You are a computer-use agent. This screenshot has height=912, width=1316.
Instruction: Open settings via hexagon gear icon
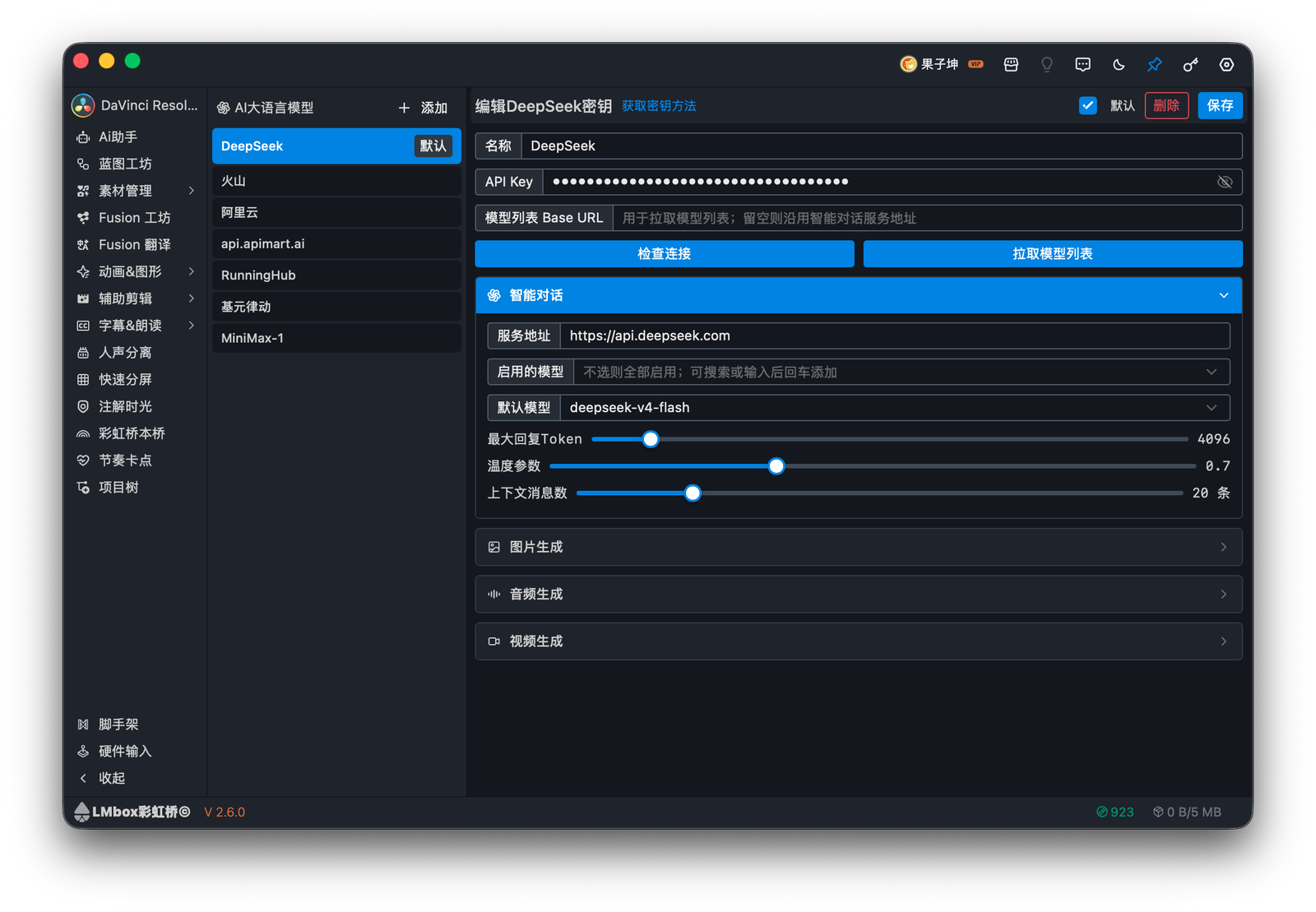click(x=1226, y=64)
